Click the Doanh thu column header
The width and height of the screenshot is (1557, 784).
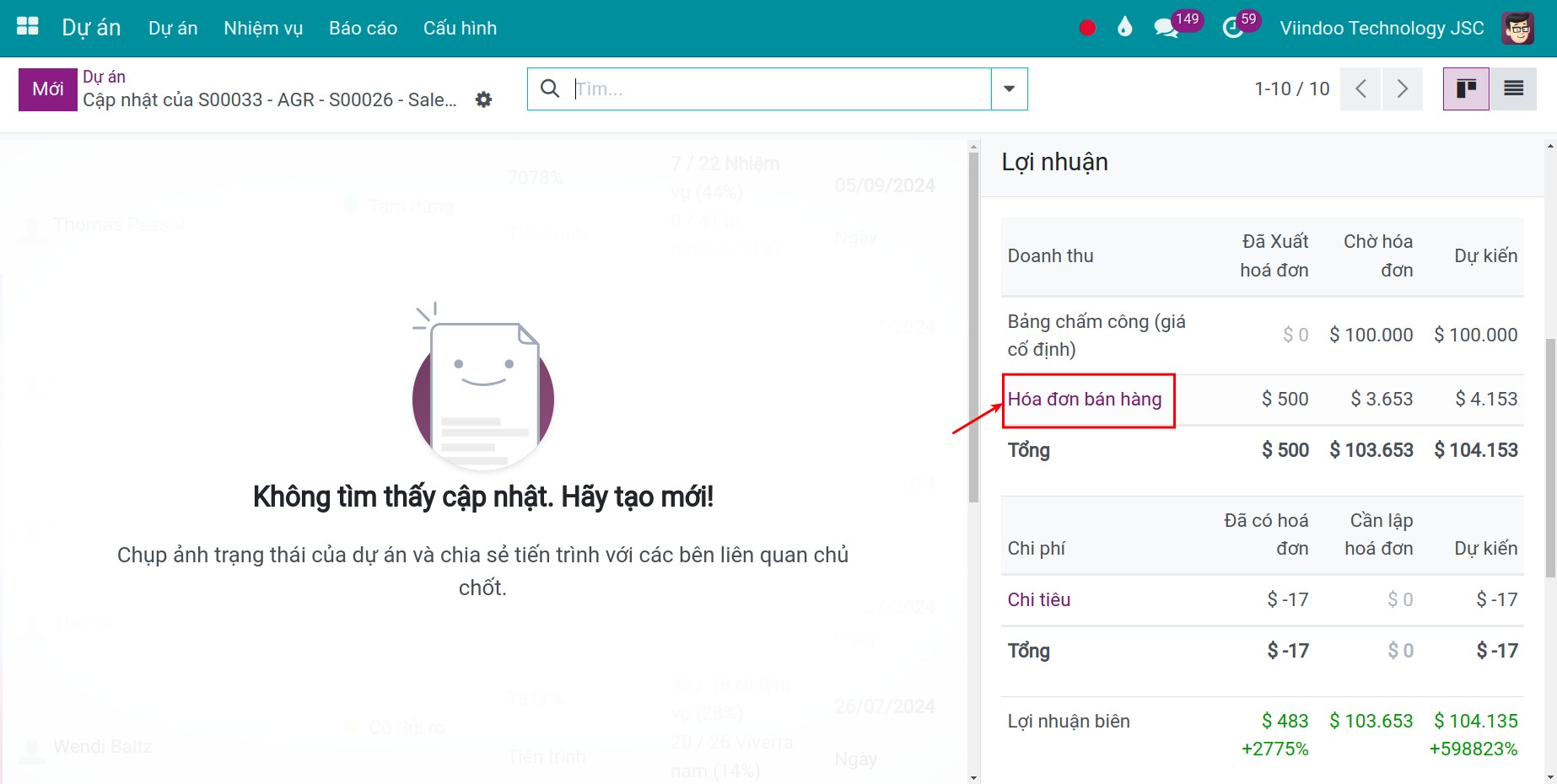(x=1050, y=255)
